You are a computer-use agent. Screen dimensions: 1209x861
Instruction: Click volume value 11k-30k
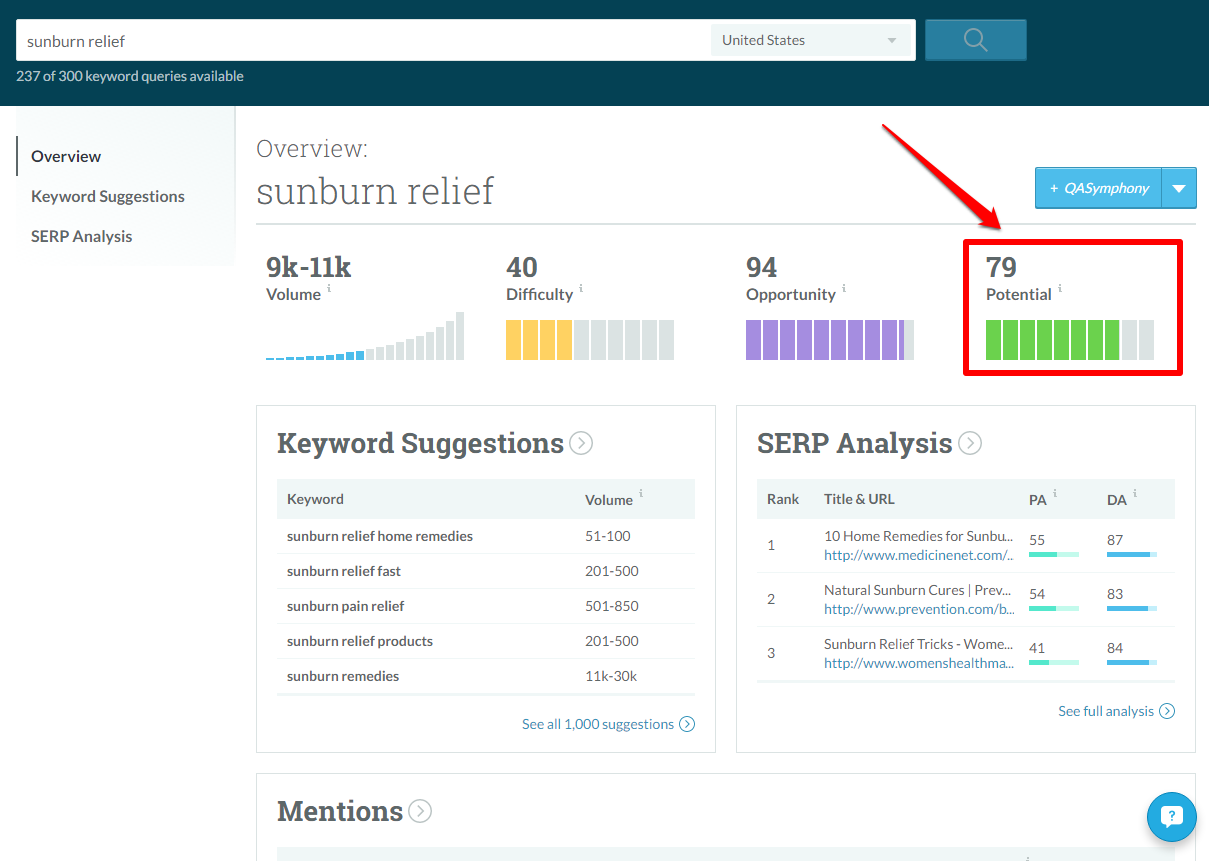tap(611, 676)
